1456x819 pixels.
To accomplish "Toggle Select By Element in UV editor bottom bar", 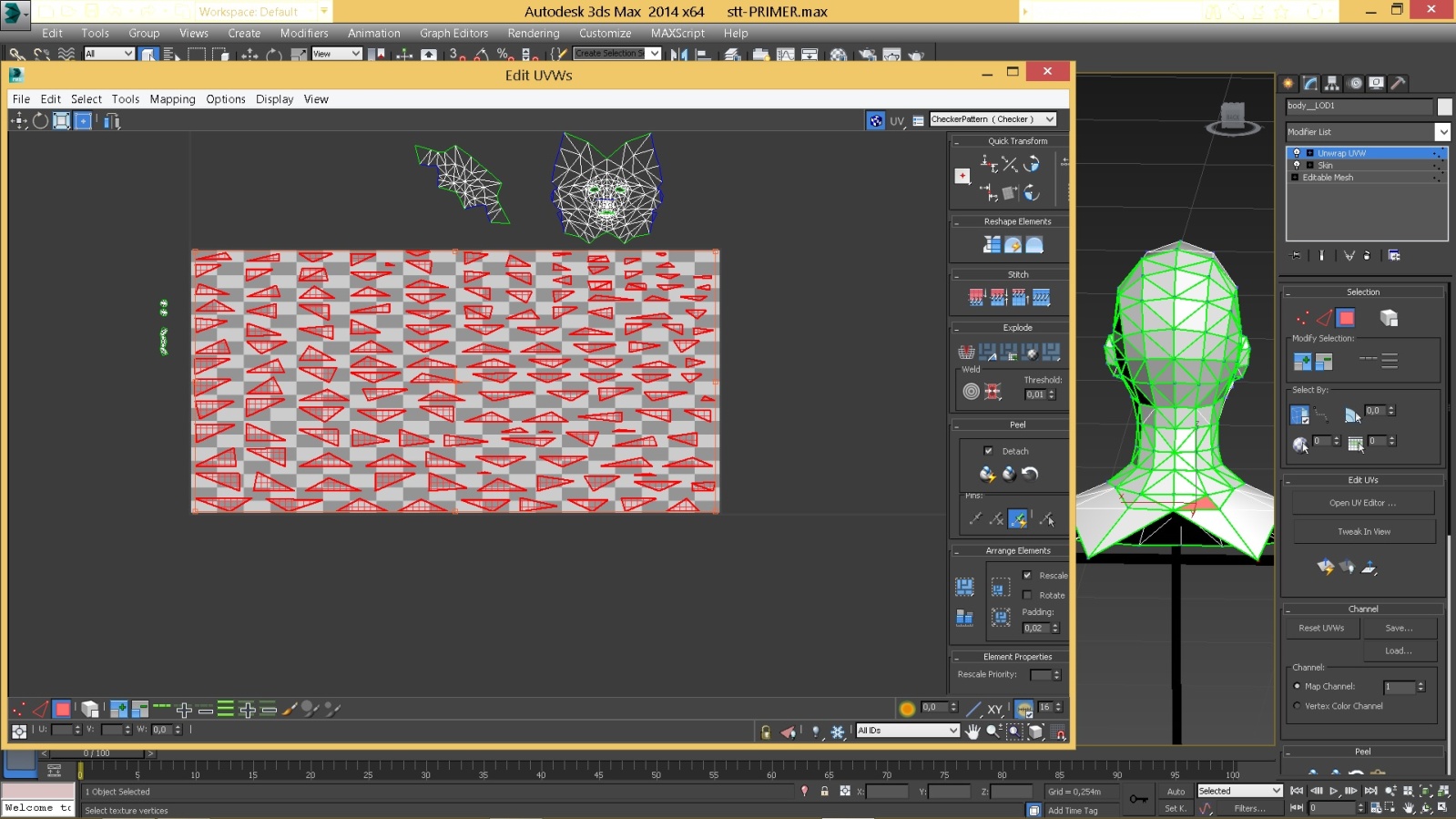I will [89, 709].
